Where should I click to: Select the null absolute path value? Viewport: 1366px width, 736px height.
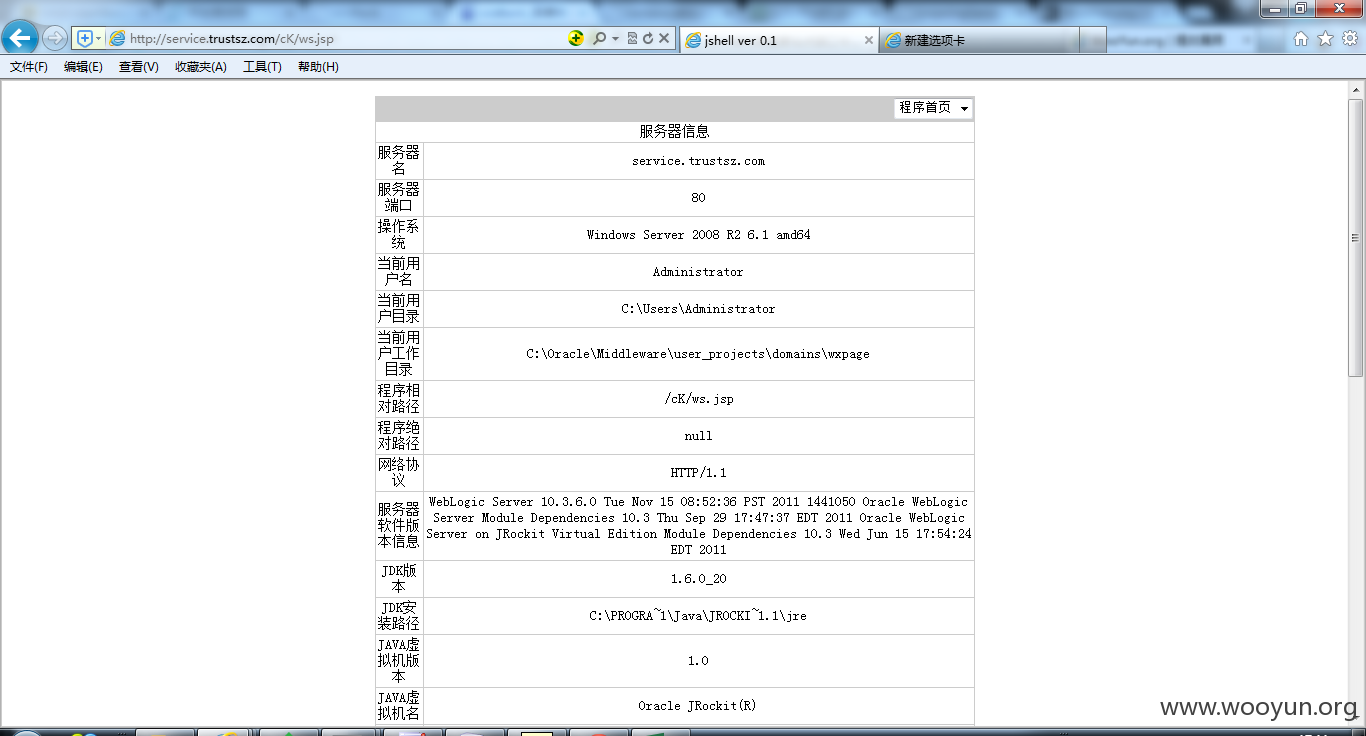[698, 436]
